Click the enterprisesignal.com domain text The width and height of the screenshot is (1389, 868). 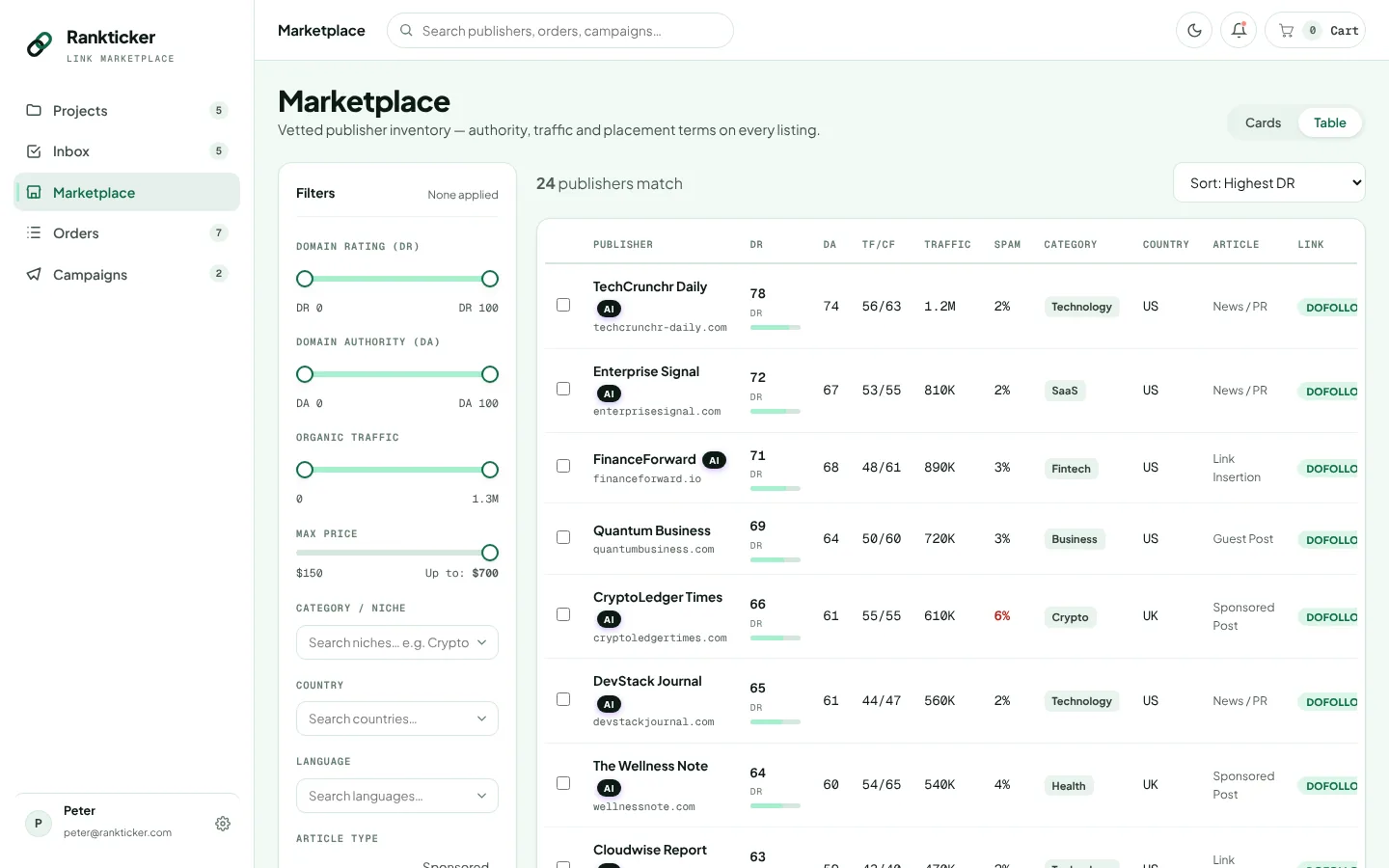click(x=657, y=412)
